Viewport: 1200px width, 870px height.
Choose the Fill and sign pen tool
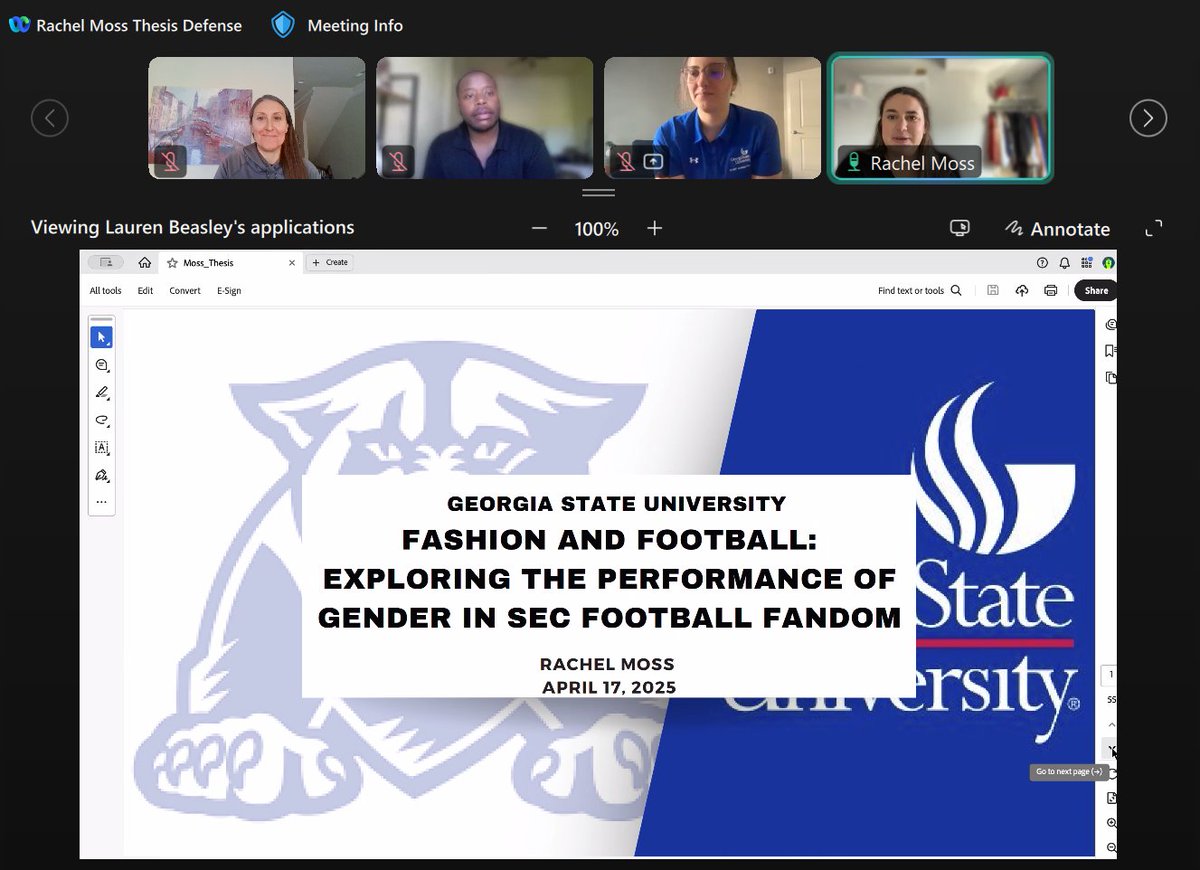tap(101, 475)
